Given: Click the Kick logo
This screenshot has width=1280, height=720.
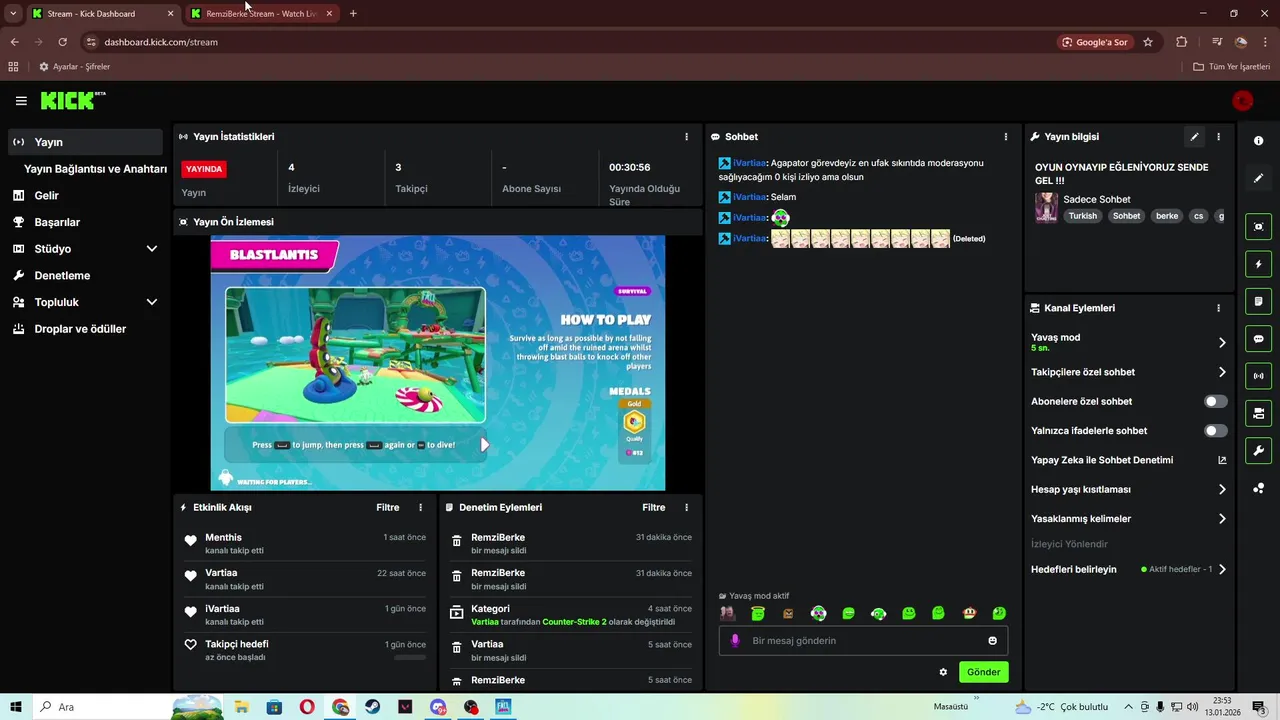Looking at the screenshot, I should (73, 100).
